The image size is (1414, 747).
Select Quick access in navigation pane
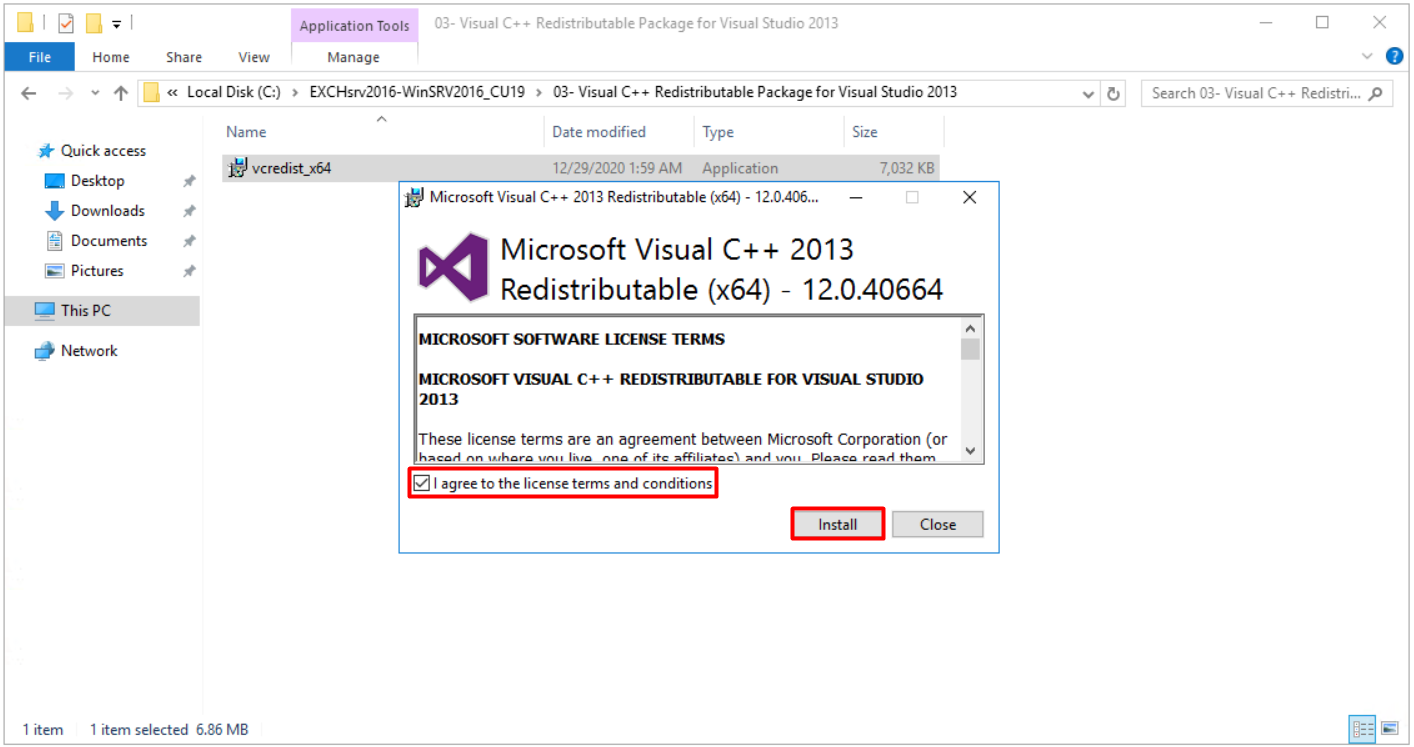(103, 151)
